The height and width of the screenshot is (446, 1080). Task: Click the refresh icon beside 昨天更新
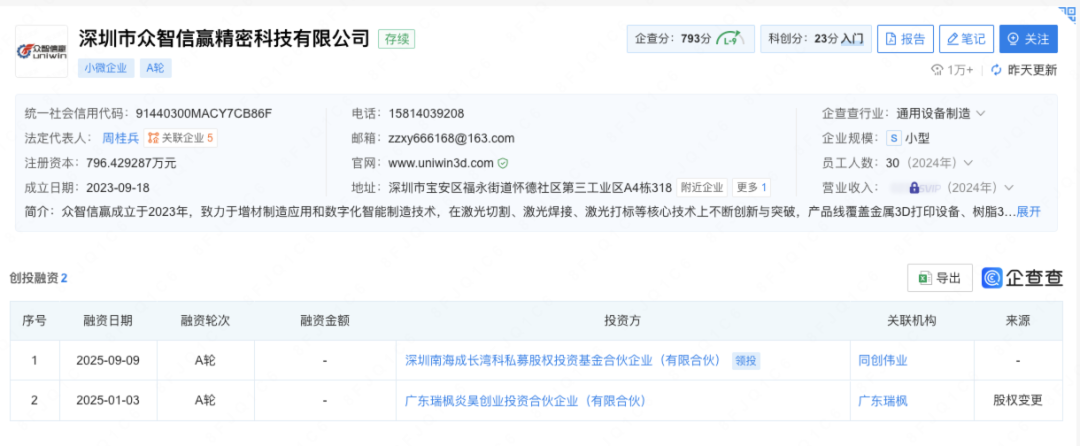click(996, 70)
